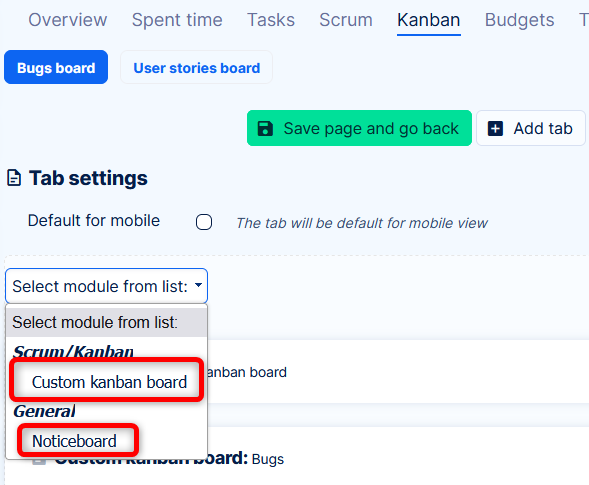Select the Kanban tab
589x485 pixels.
pyautogui.click(x=429, y=20)
